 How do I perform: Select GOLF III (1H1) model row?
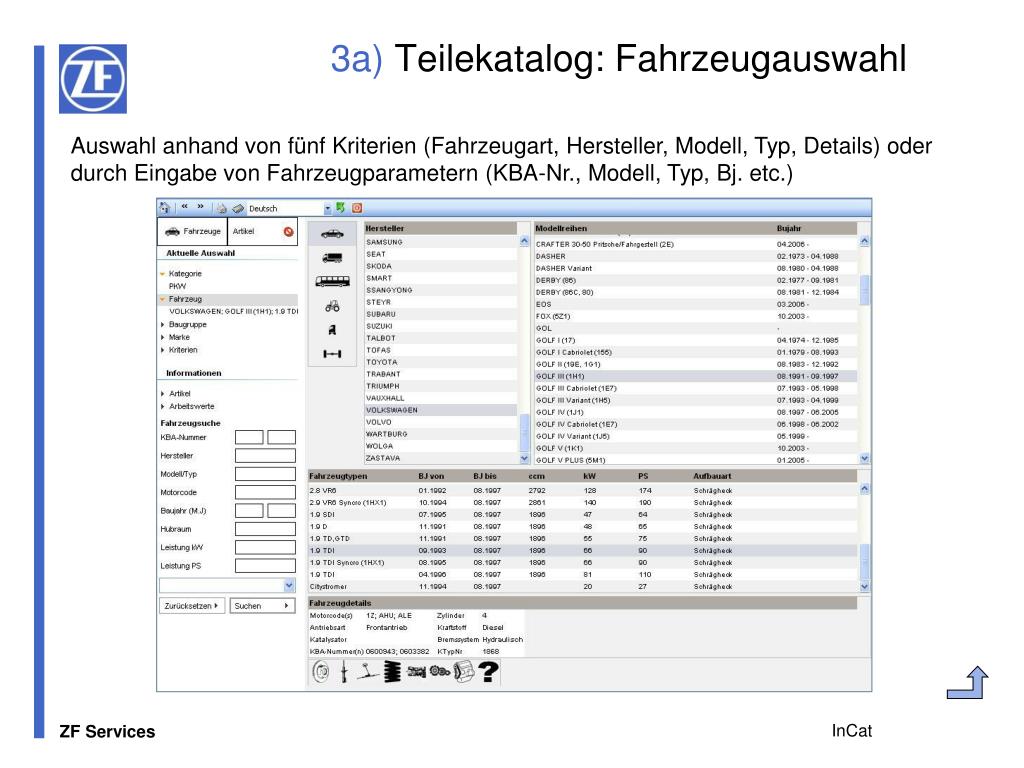pyautogui.click(x=696, y=376)
